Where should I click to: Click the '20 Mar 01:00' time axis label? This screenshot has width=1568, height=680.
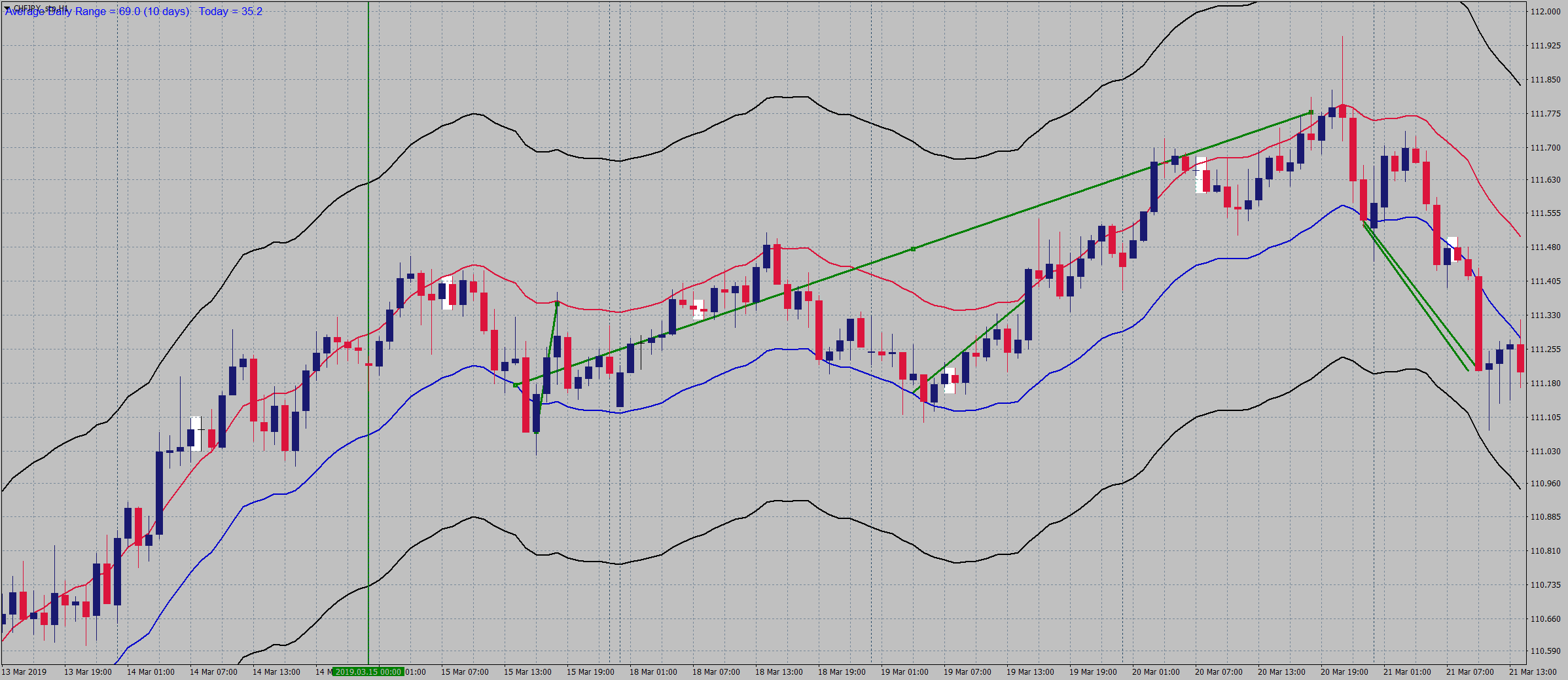(1156, 672)
